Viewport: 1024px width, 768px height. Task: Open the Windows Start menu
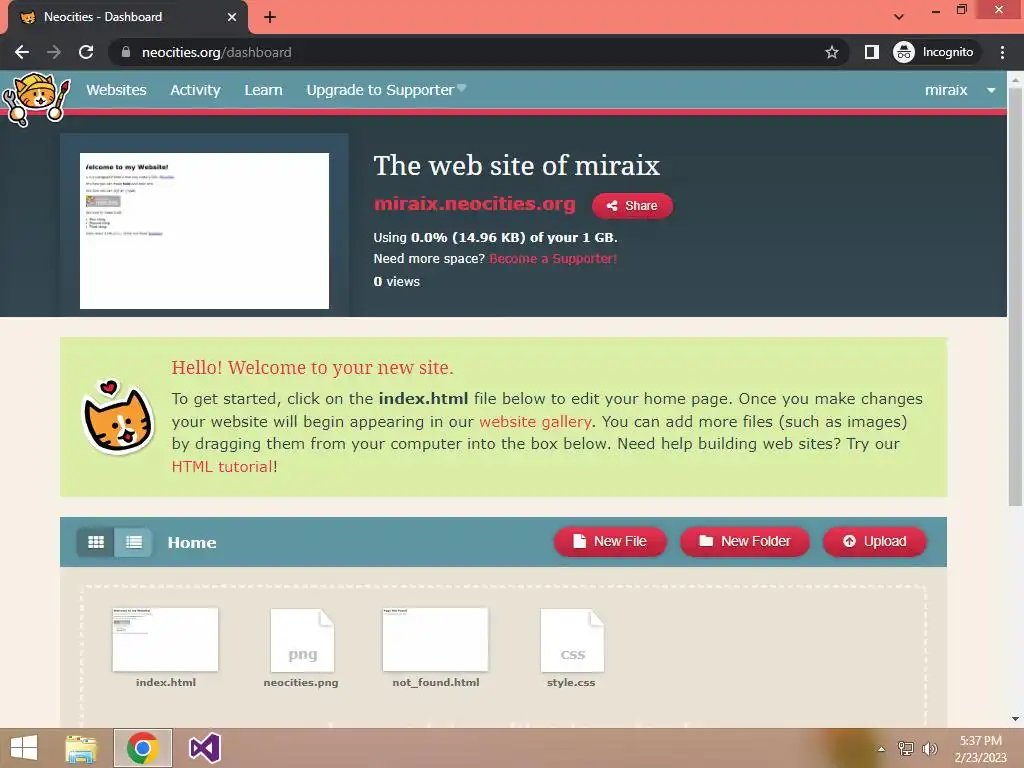(x=24, y=748)
